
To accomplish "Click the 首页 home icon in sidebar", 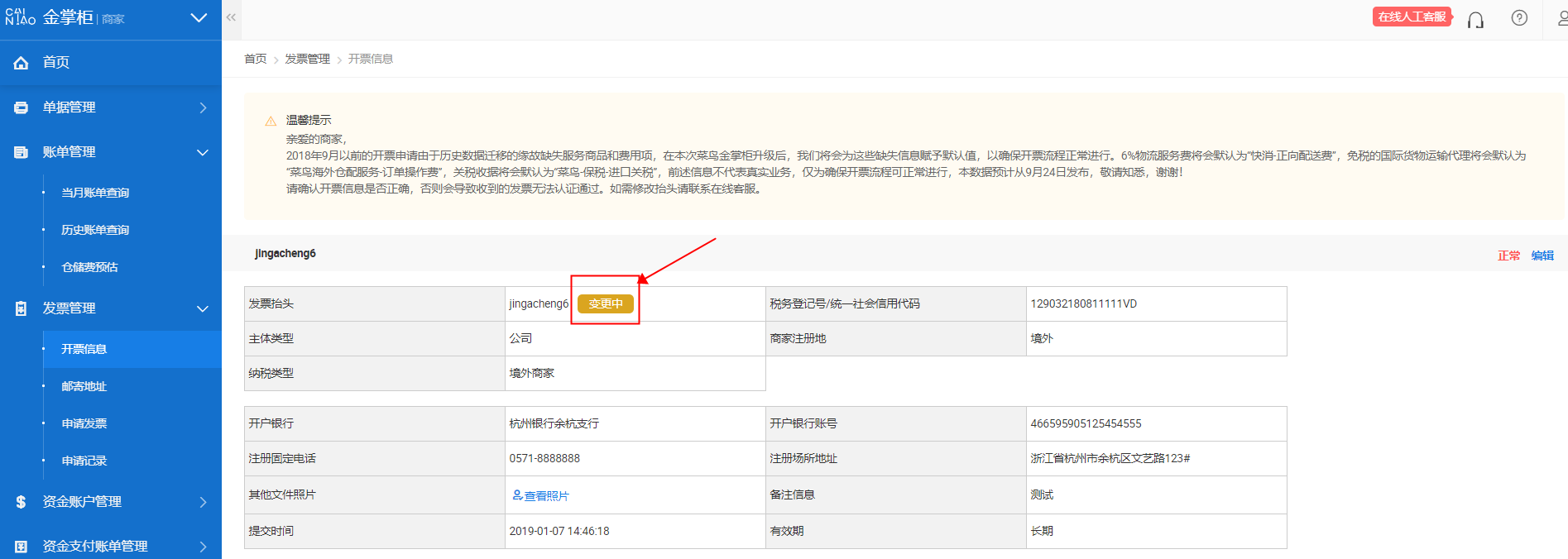I will pyautogui.click(x=22, y=62).
